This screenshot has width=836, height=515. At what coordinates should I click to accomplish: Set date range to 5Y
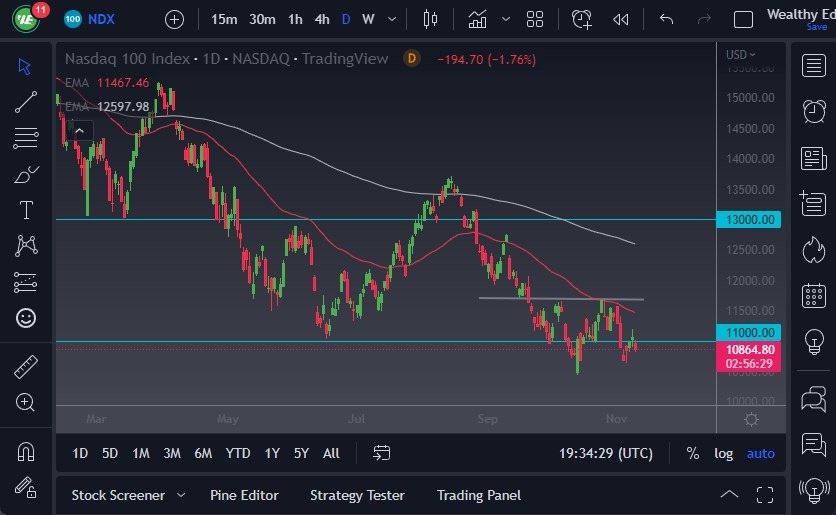(x=301, y=453)
